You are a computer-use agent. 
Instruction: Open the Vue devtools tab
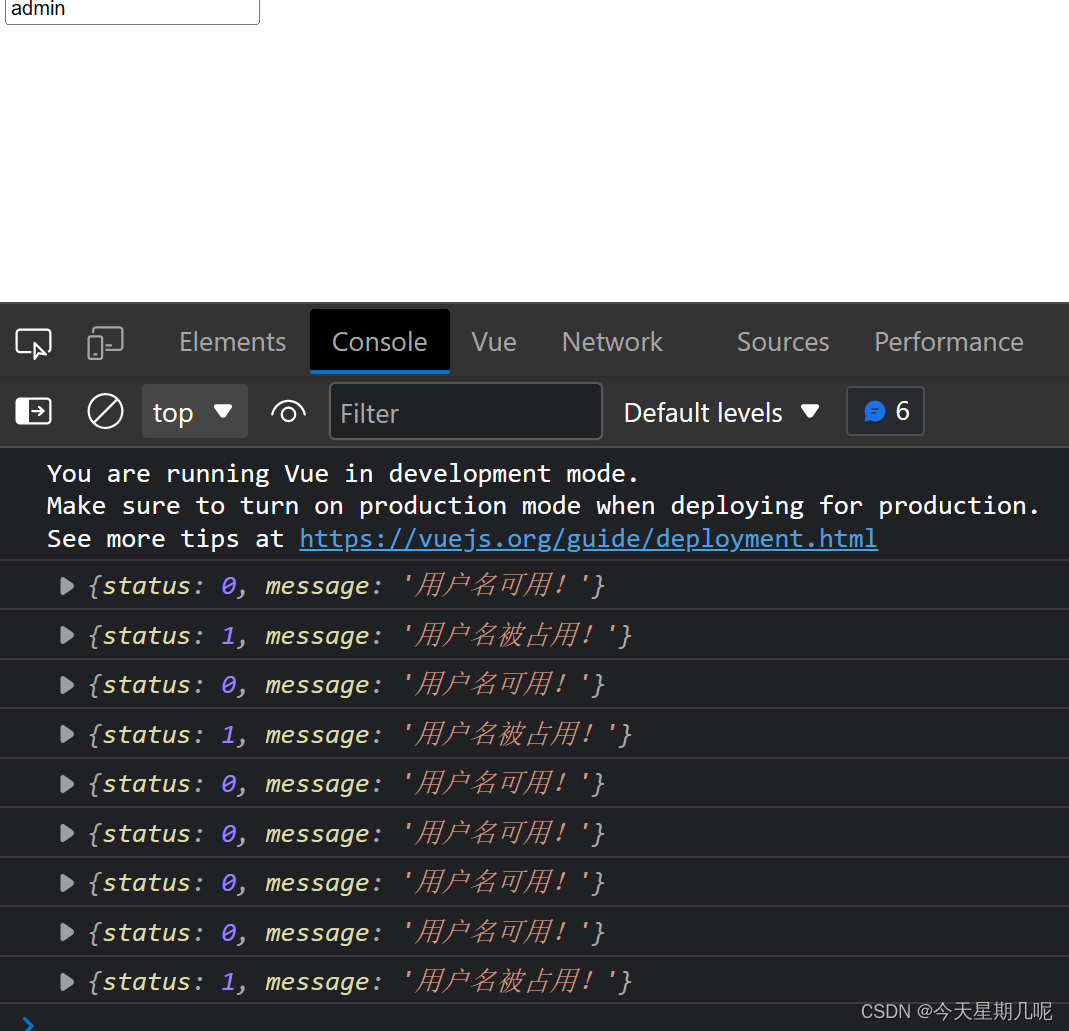(493, 341)
